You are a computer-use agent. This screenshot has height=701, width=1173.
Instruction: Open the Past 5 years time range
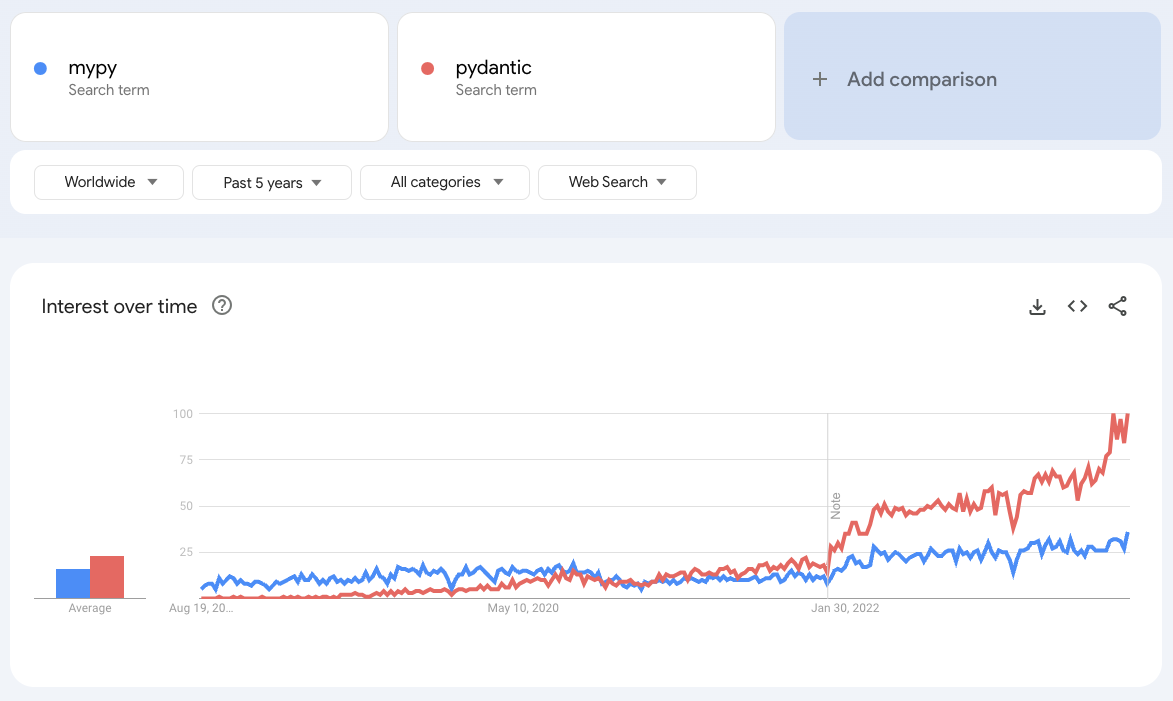(272, 182)
